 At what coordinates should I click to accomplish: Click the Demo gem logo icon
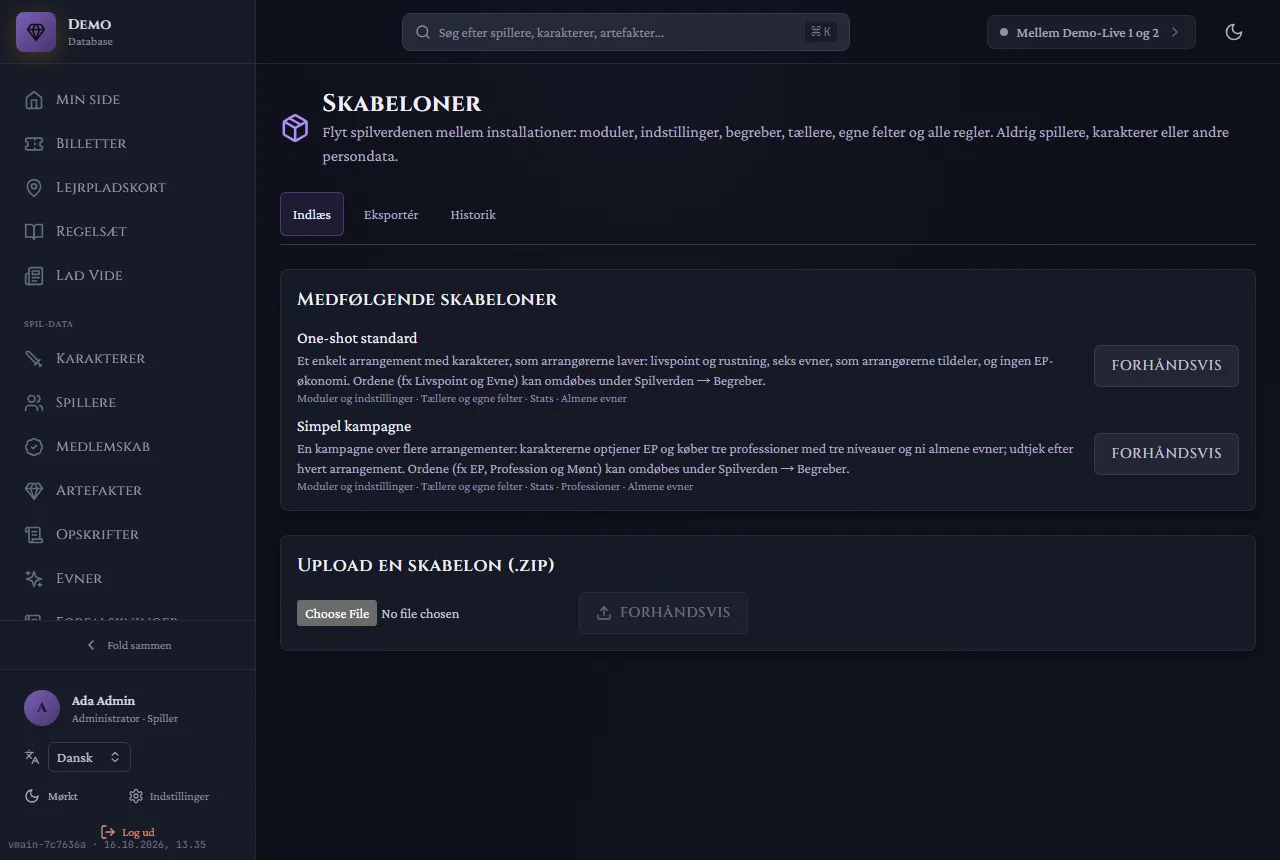[x=36, y=32]
